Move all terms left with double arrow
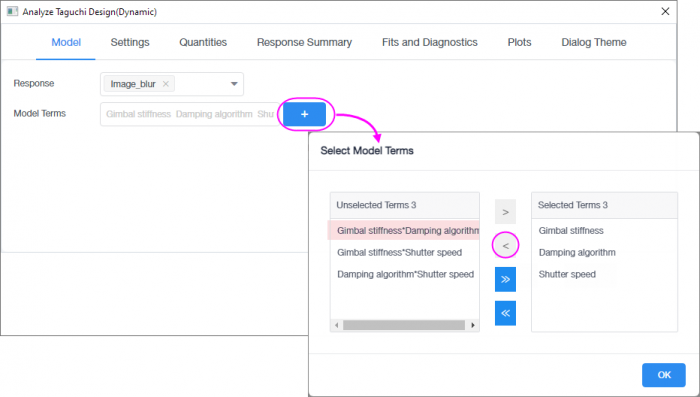Image resolution: width=700 pixels, height=397 pixels. click(x=505, y=313)
